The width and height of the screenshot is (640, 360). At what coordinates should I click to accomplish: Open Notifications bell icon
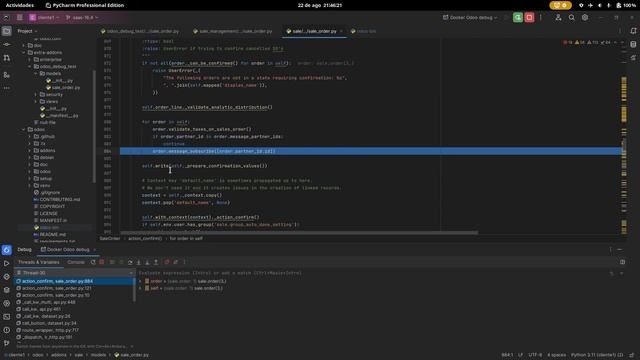[633, 31]
